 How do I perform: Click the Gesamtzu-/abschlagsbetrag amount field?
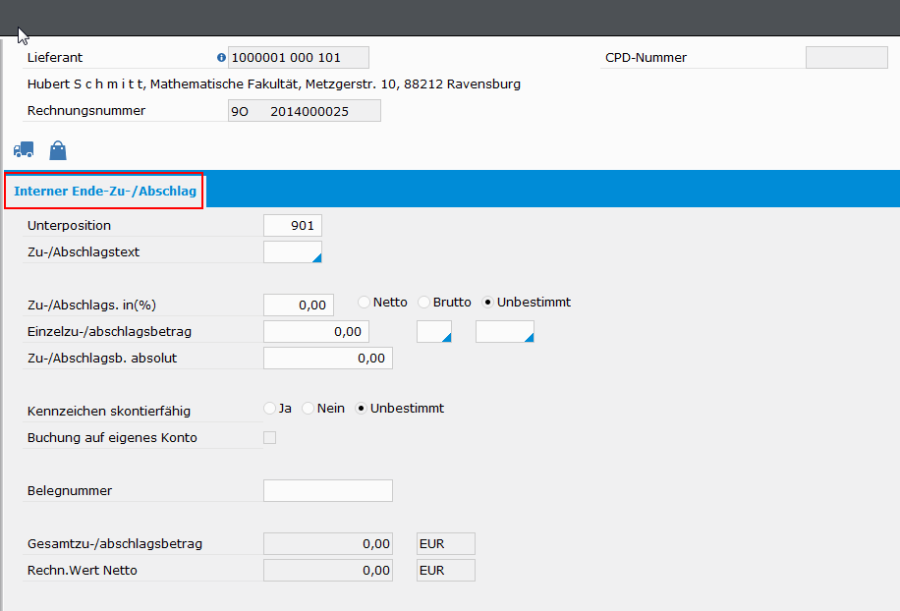(x=328, y=544)
